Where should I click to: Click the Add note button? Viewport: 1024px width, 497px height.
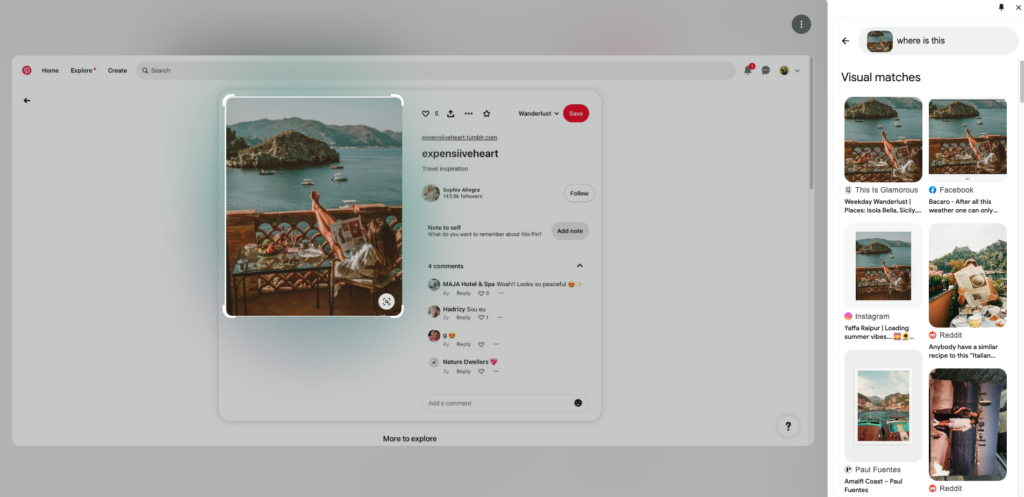pos(570,231)
